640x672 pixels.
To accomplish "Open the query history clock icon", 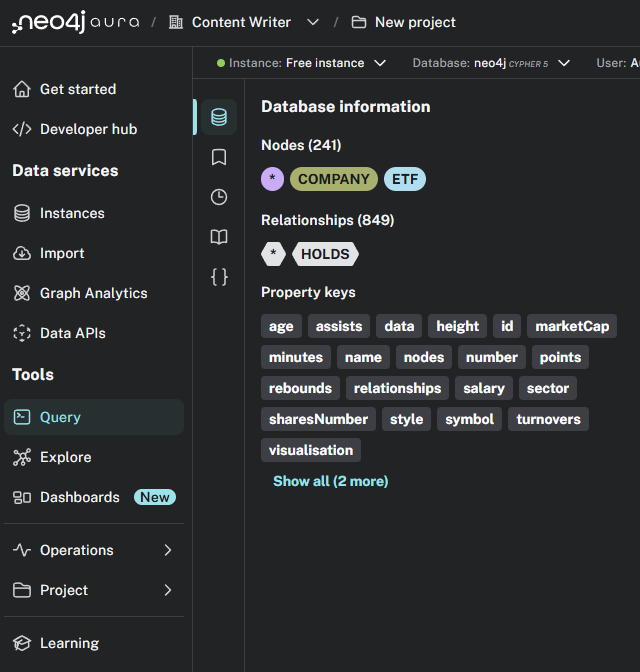I will pos(219,197).
